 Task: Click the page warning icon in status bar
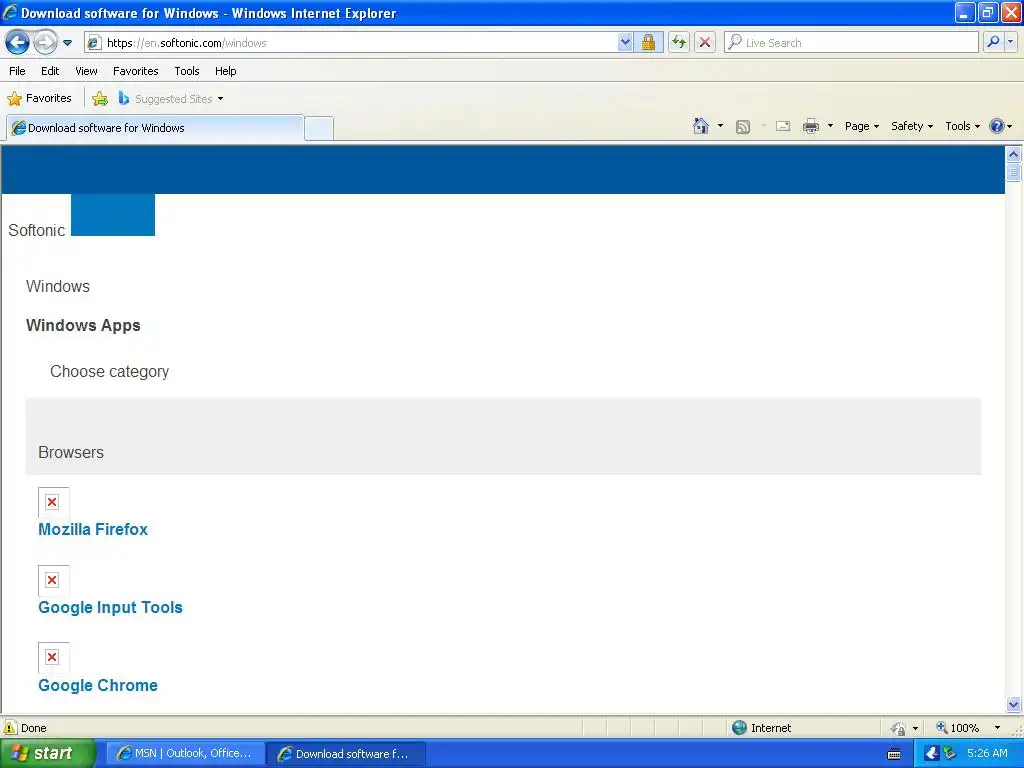coord(10,728)
